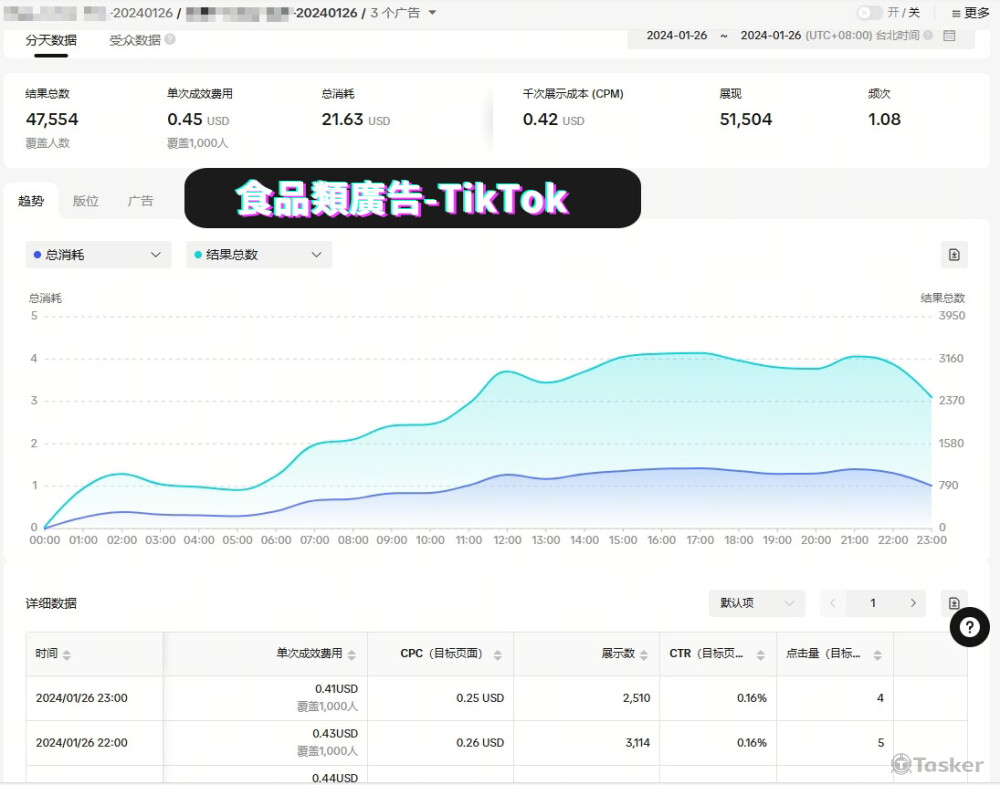1000x785 pixels.
Task: Select the 广告 tab
Action: [140, 201]
